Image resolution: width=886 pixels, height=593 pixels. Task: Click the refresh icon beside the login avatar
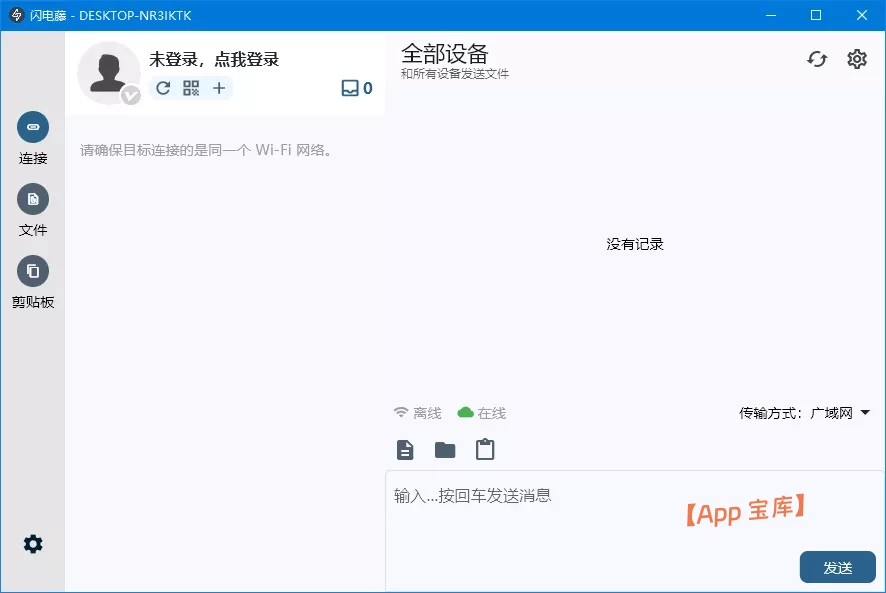click(x=162, y=88)
